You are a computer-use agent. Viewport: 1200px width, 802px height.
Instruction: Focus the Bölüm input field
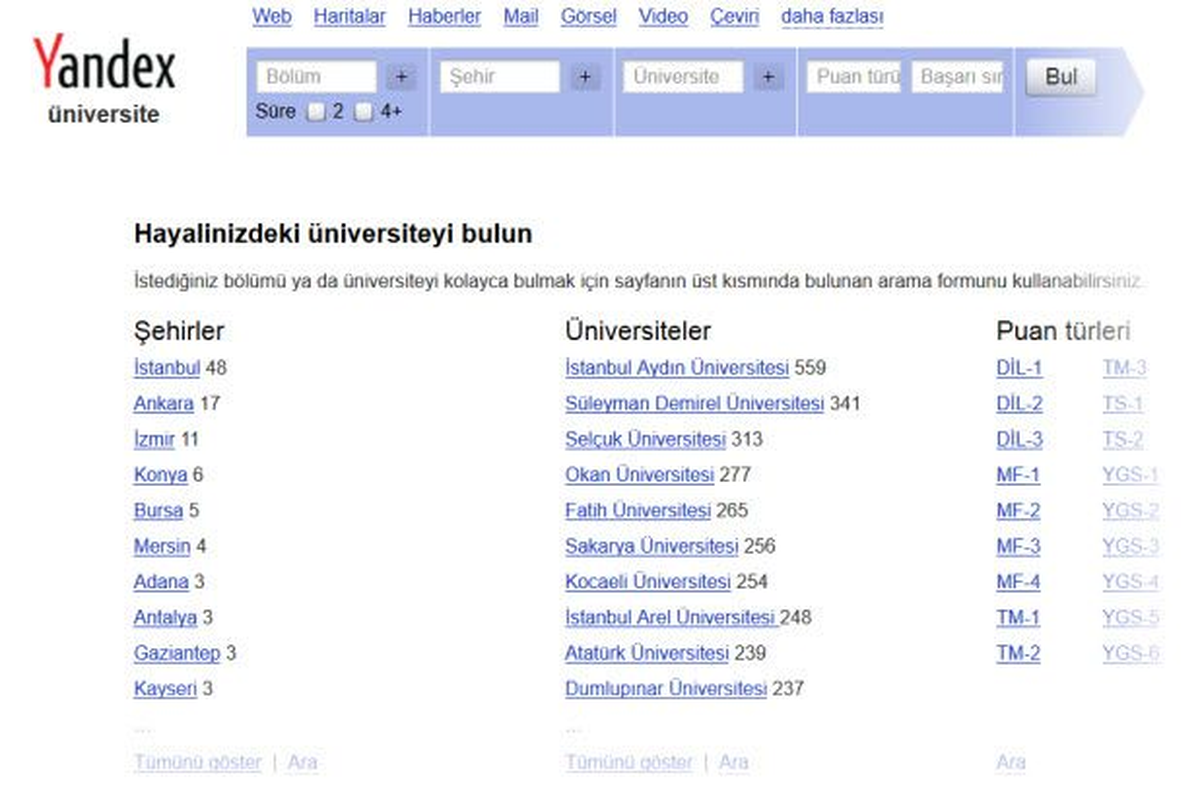(x=317, y=77)
